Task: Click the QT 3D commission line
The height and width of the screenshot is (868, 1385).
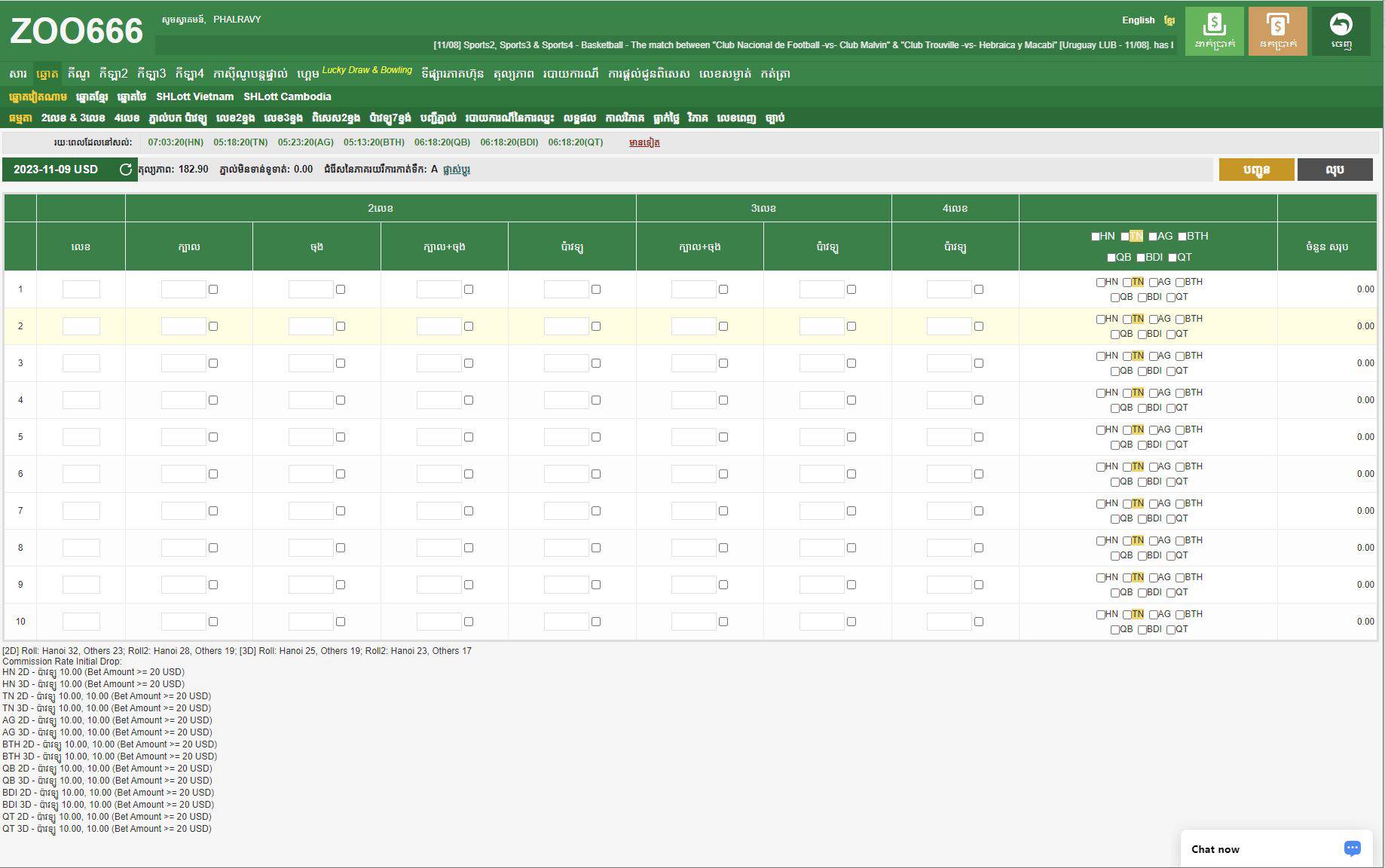Action: [x=107, y=829]
